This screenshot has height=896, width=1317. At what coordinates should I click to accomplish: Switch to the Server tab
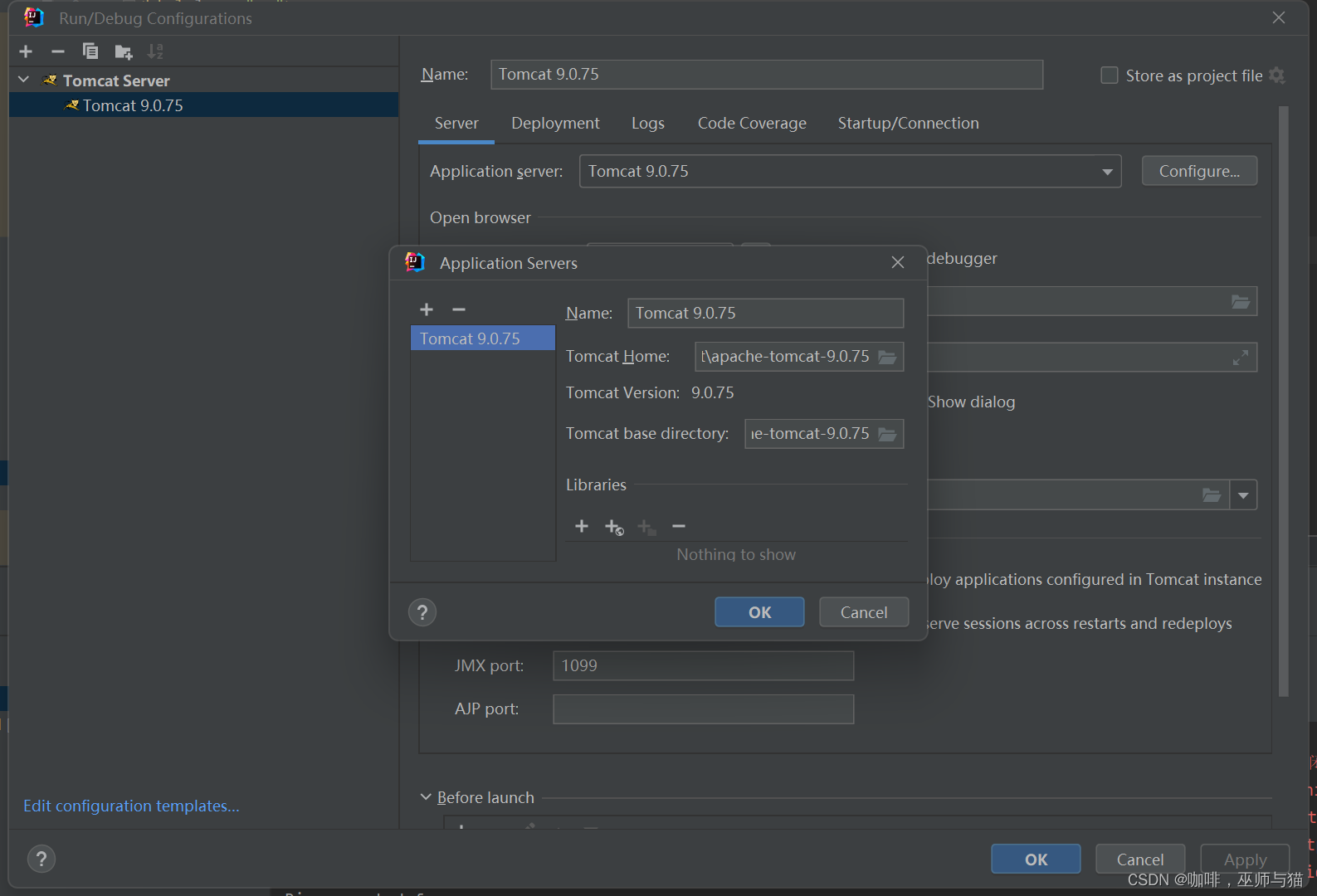456,124
